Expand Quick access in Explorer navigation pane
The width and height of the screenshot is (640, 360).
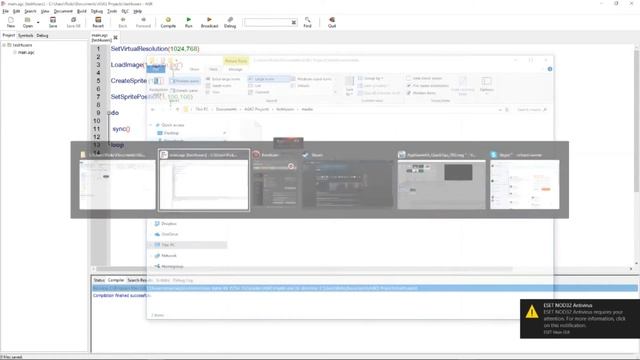click(151, 125)
